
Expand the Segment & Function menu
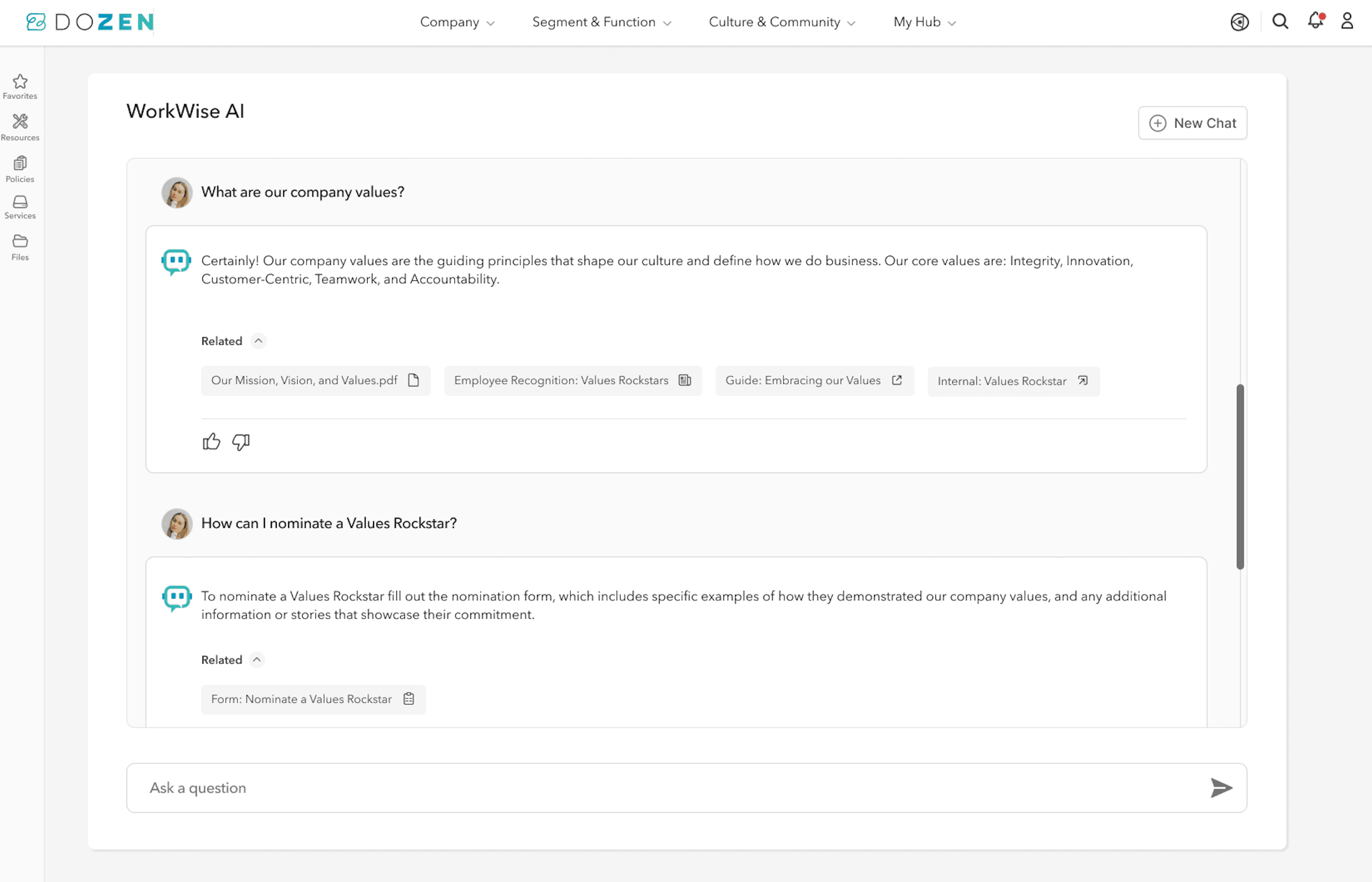tap(602, 22)
